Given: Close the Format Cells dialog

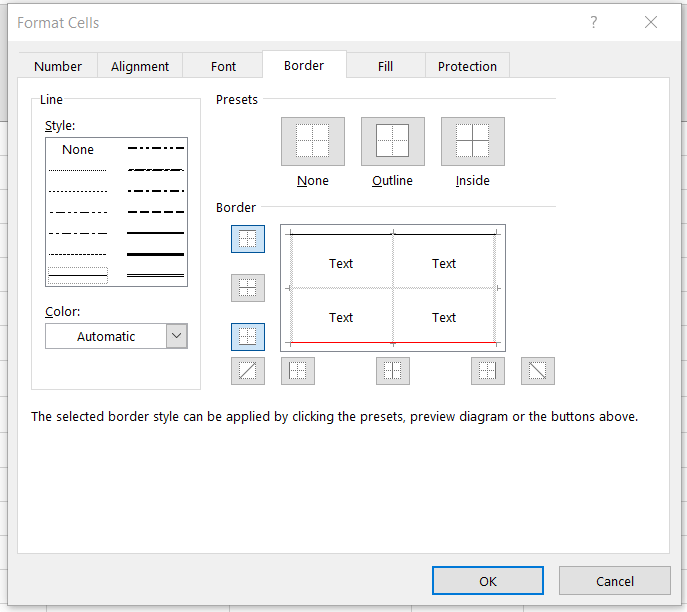Looking at the screenshot, I should (651, 22).
